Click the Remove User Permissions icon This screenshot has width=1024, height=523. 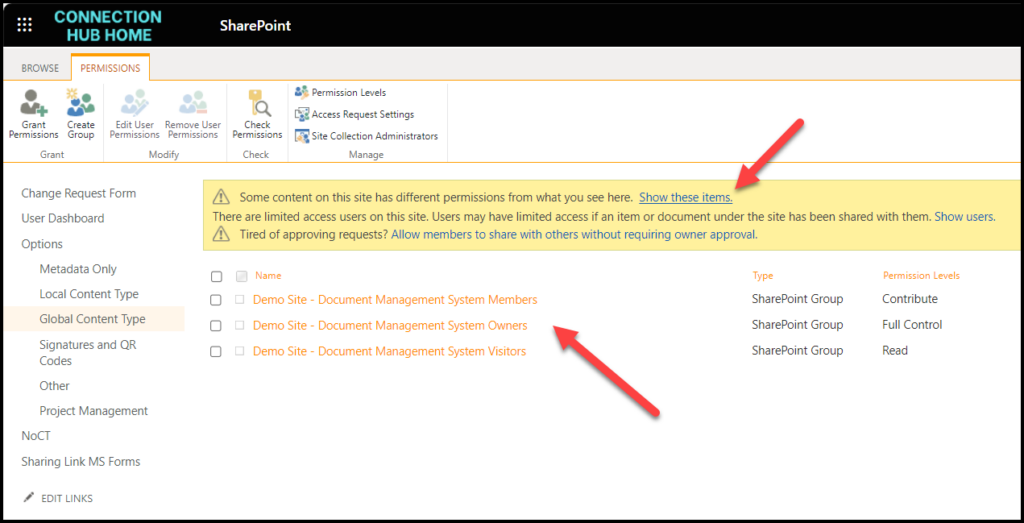(193, 103)
